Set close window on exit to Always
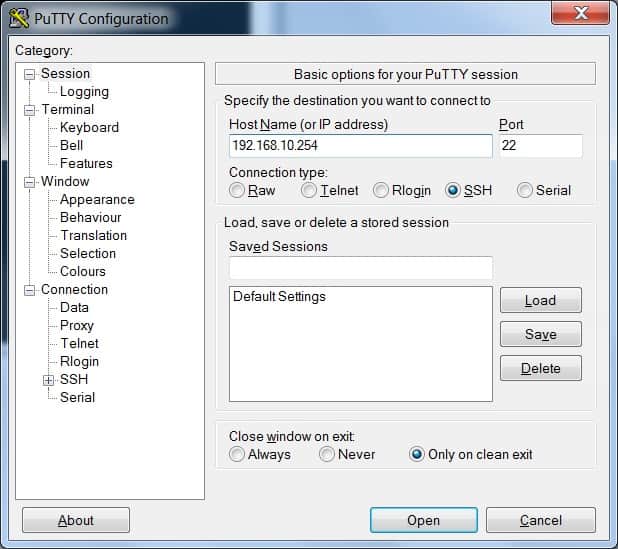 point(237,454)
